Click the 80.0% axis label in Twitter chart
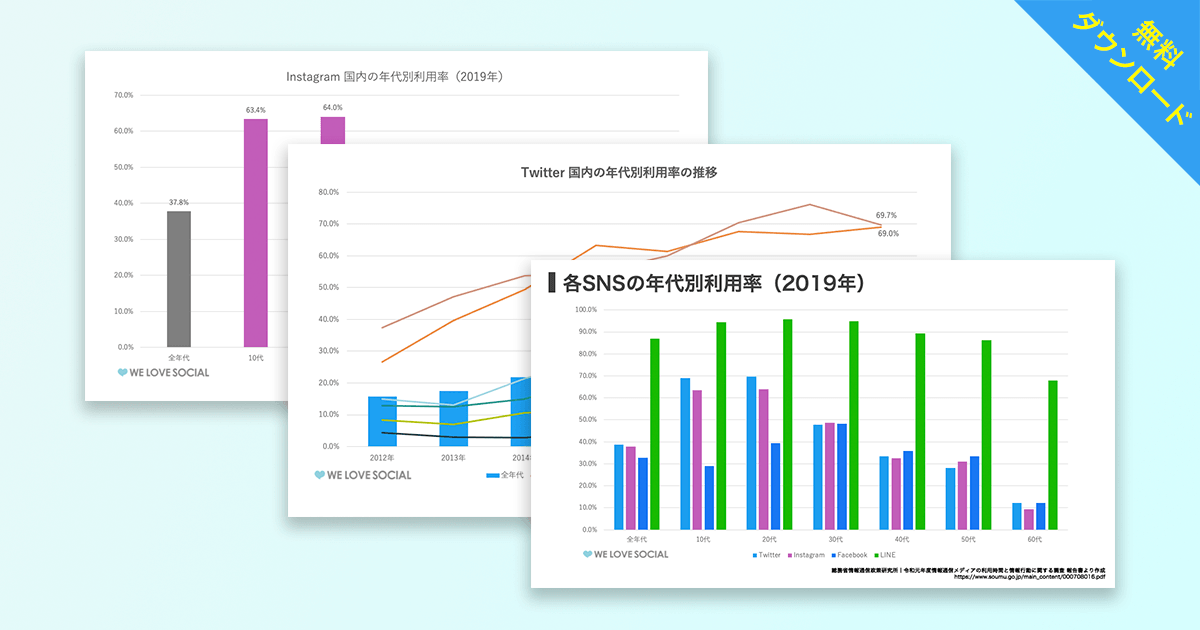Viewport: 1200px width, 630px height. click(x=329, y=192)
